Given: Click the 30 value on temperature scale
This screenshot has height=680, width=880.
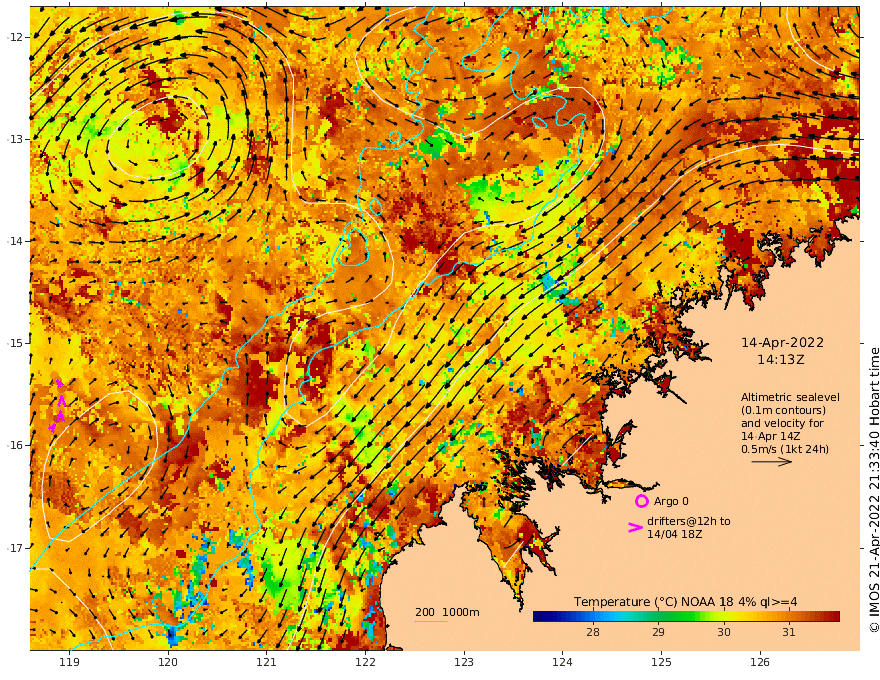Looking at the screenshot, I should coord(723,632).
